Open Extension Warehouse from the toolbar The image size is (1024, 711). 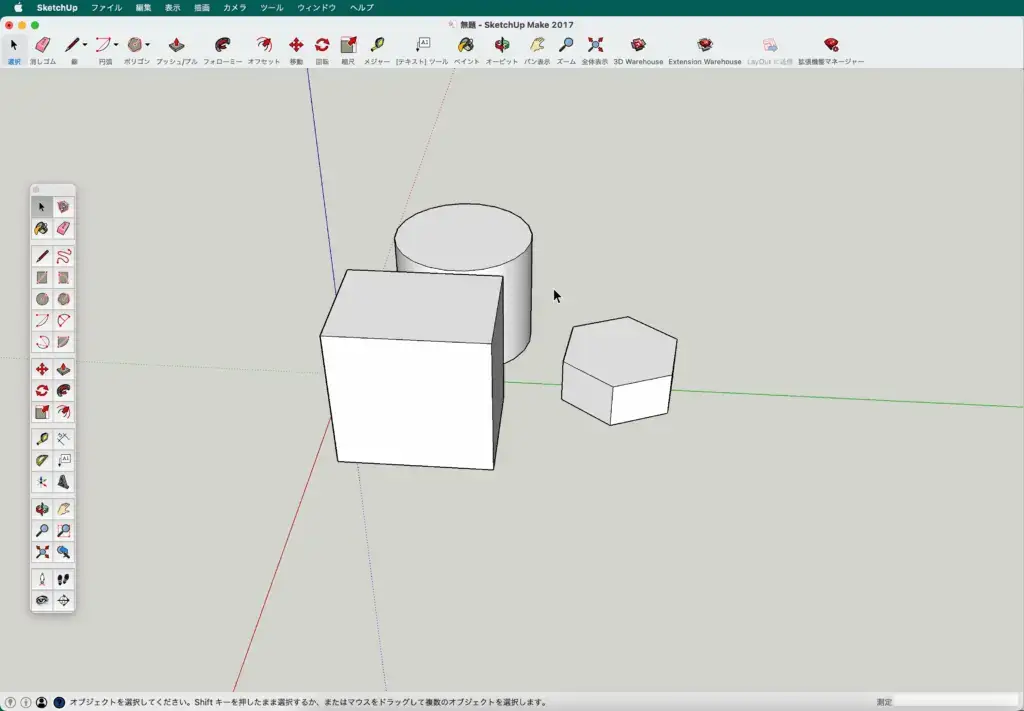click(705, 46)
